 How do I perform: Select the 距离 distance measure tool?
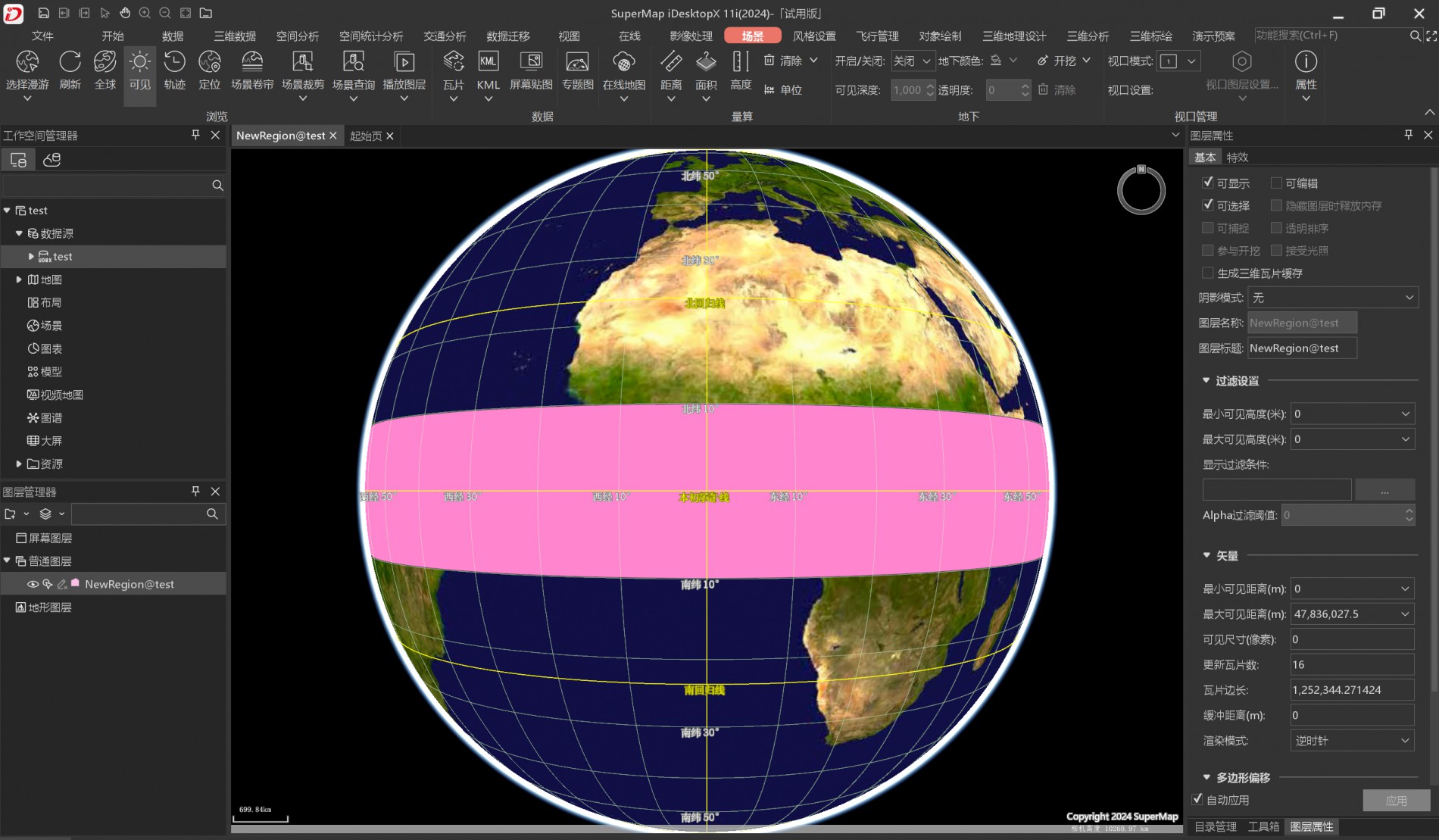(x=671, y=70)
